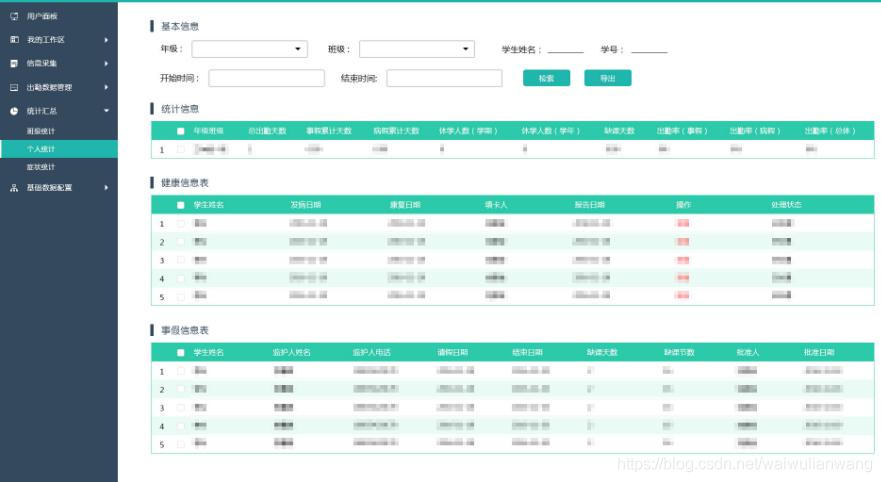
Task: Click 病假累计天数 column header
Action: tap(397, 131)
